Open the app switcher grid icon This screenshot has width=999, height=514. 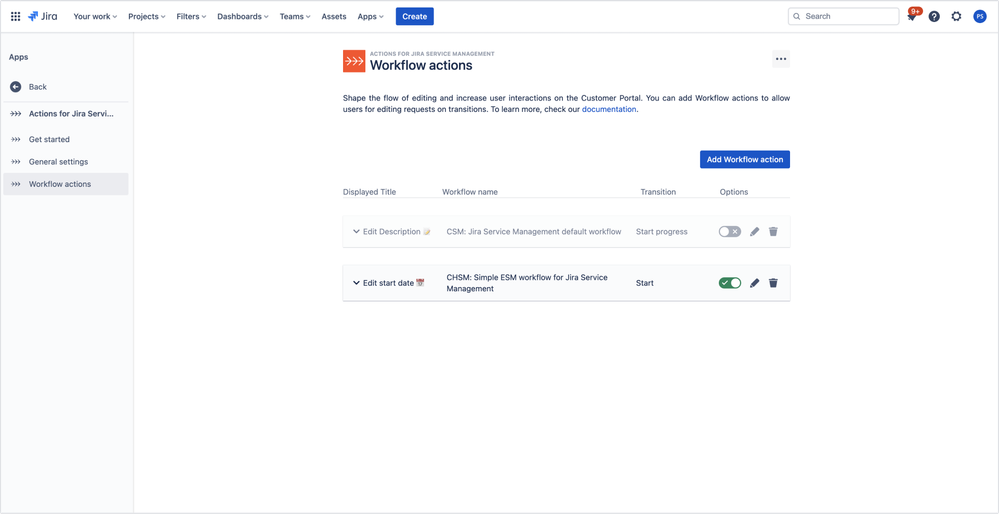coord(15,17)
